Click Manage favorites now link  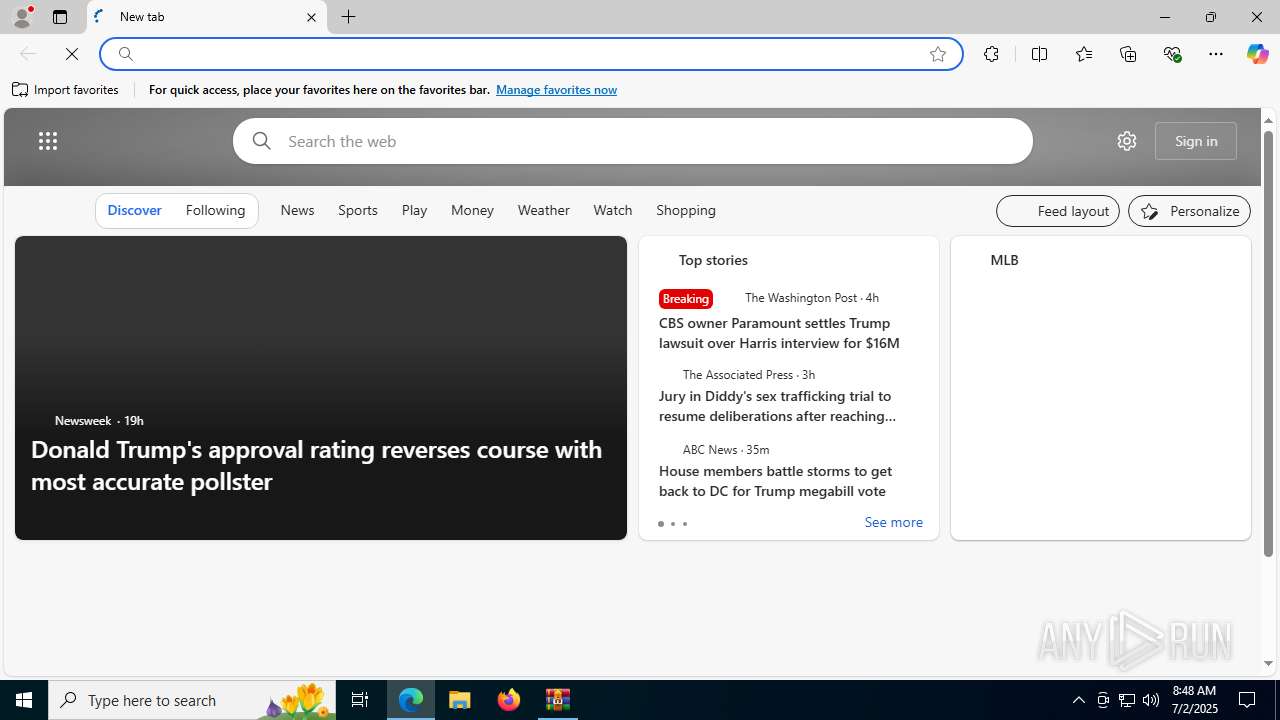click(x=556, y=90)
